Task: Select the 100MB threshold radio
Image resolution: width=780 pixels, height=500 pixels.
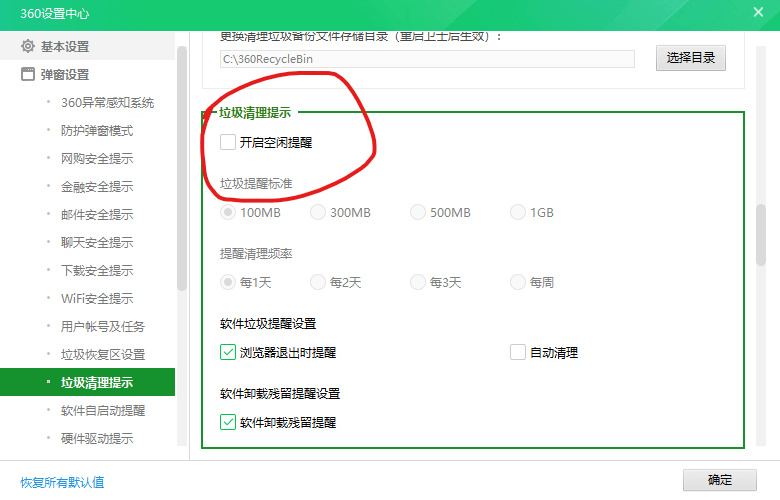Action: (x=228, y=212)
